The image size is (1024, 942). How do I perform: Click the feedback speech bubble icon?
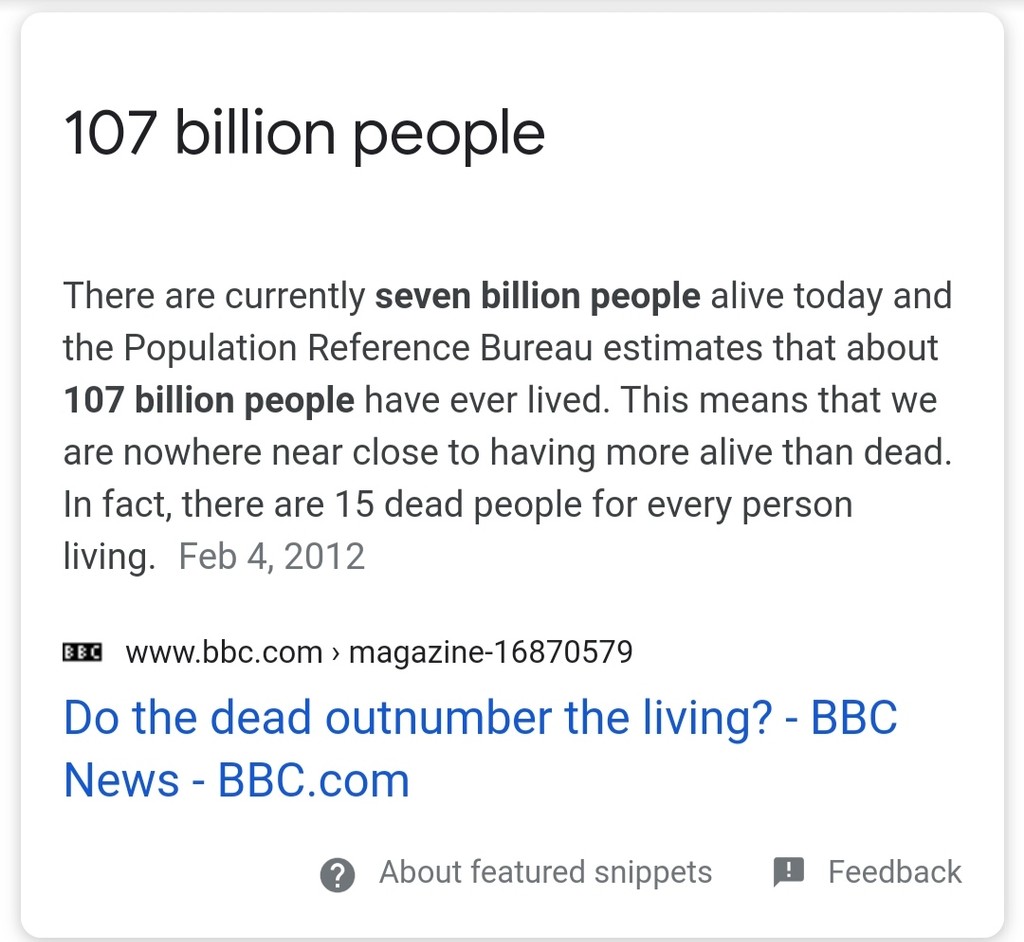tap(789, 872)
